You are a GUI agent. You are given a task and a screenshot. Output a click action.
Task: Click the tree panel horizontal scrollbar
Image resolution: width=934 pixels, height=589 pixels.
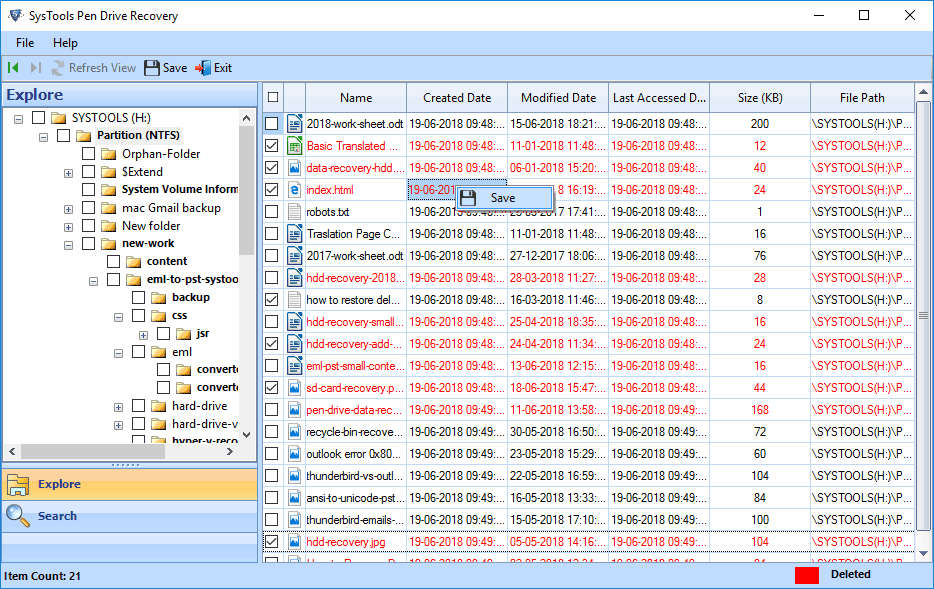click(93, 452)
